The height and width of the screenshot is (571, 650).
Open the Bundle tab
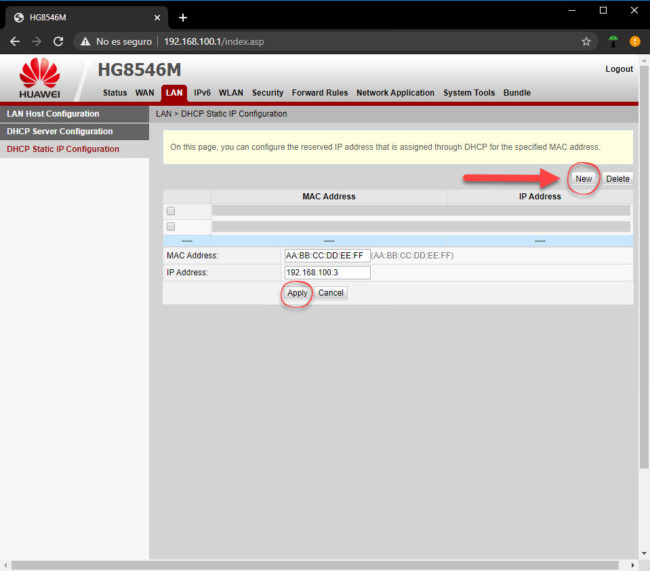click(x=517, y=92)
